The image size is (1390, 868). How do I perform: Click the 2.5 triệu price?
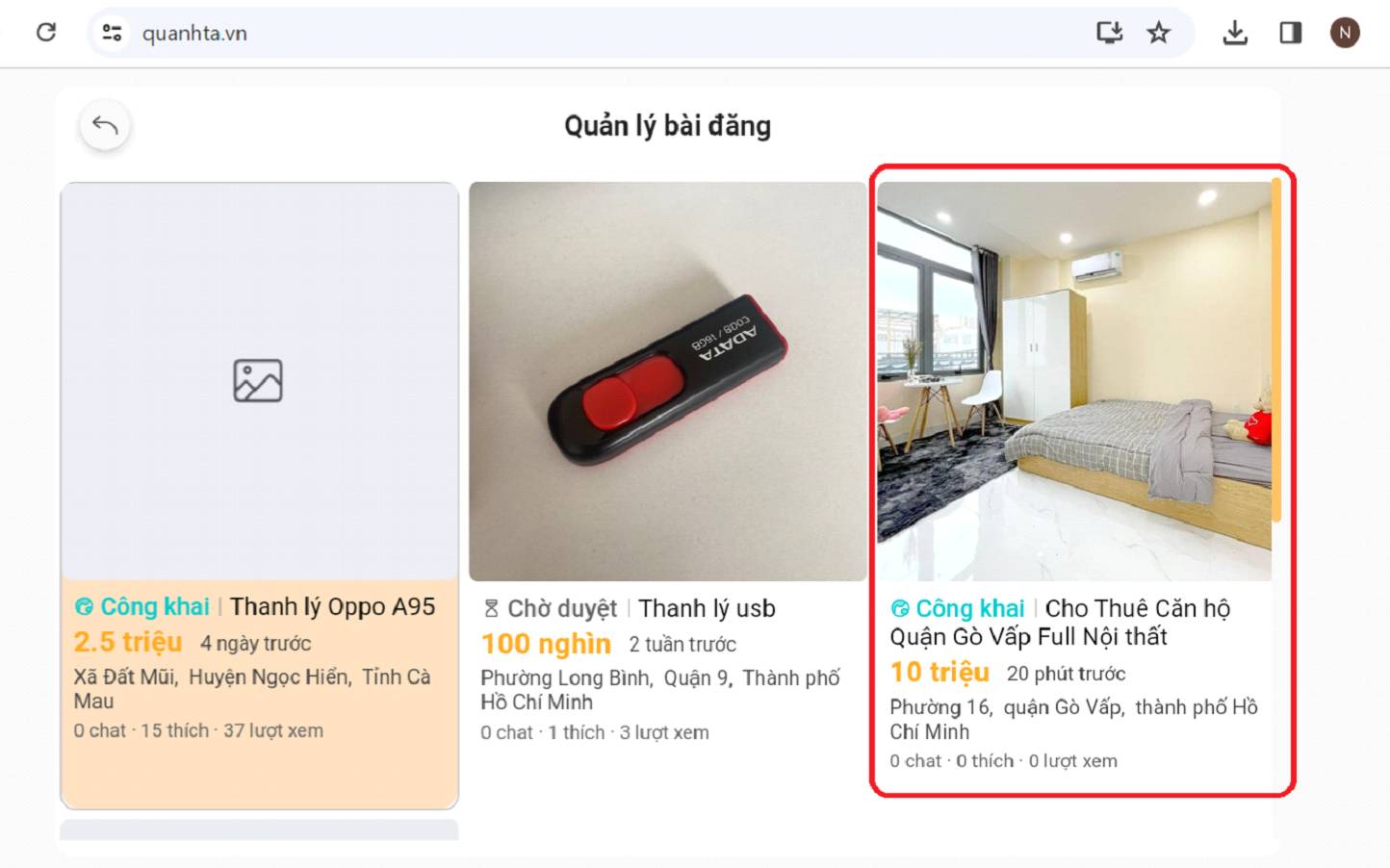(128, 642)
